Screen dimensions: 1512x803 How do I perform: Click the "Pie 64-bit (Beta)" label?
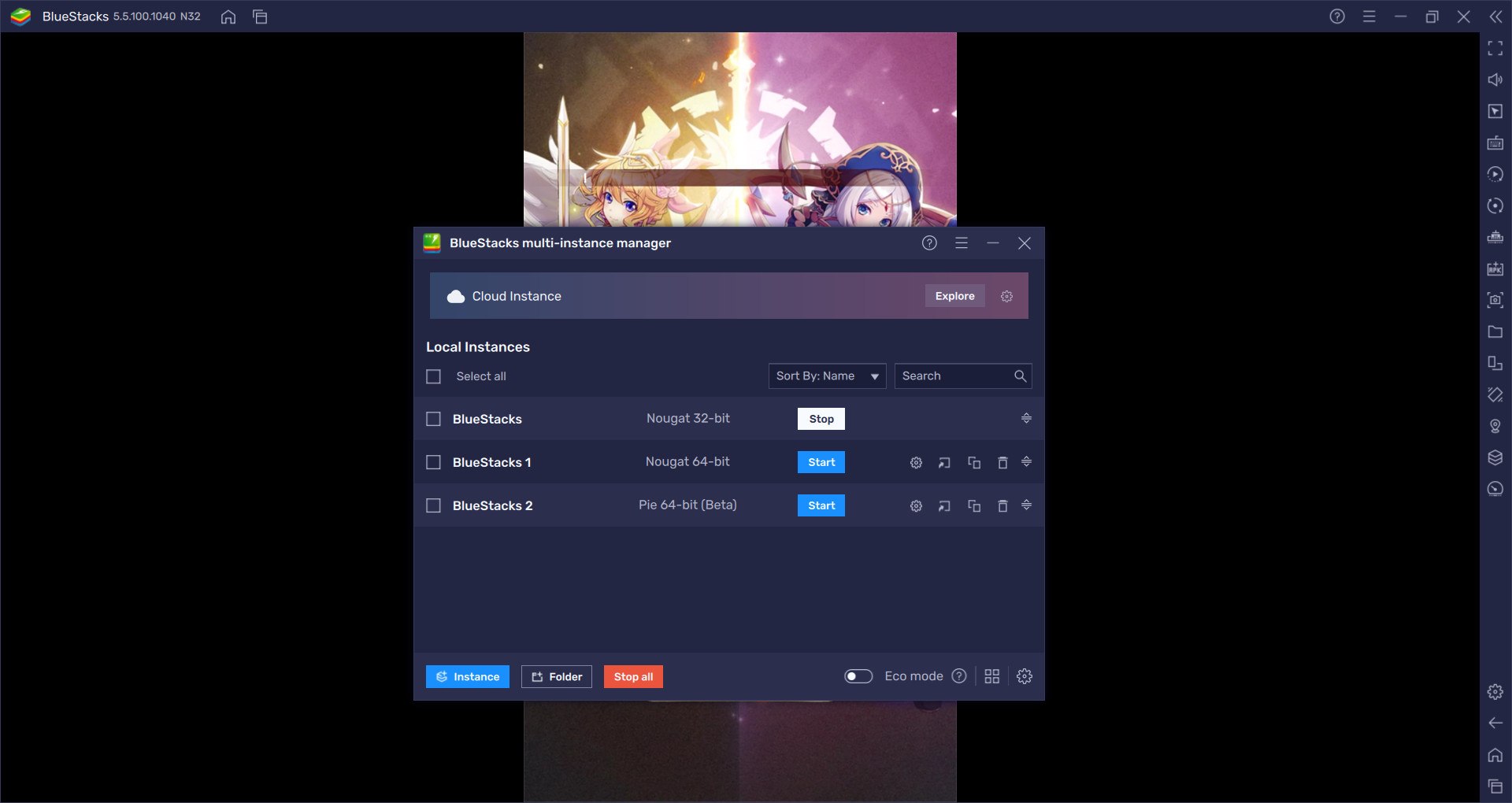coord(687,505)
